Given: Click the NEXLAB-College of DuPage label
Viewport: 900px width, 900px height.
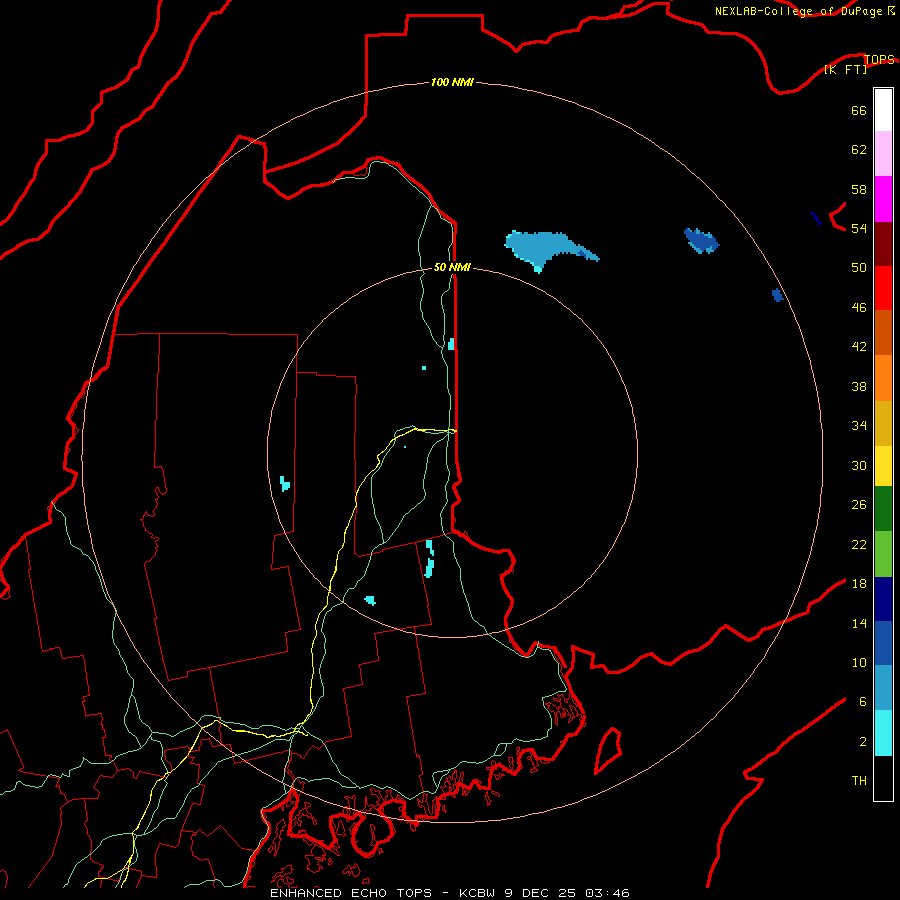Looking at the screenshot, I should [798, 11].
